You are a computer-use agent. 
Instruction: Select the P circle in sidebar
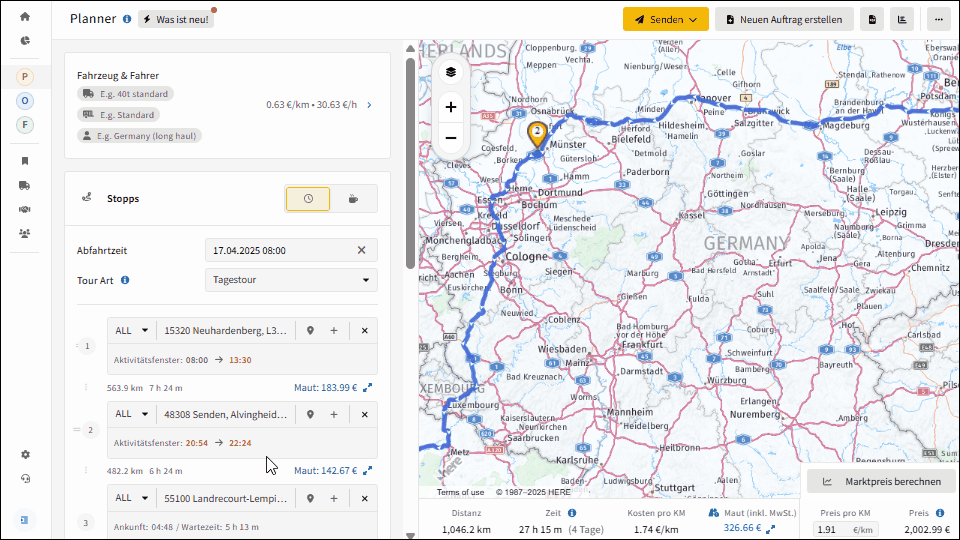point(24,77)
